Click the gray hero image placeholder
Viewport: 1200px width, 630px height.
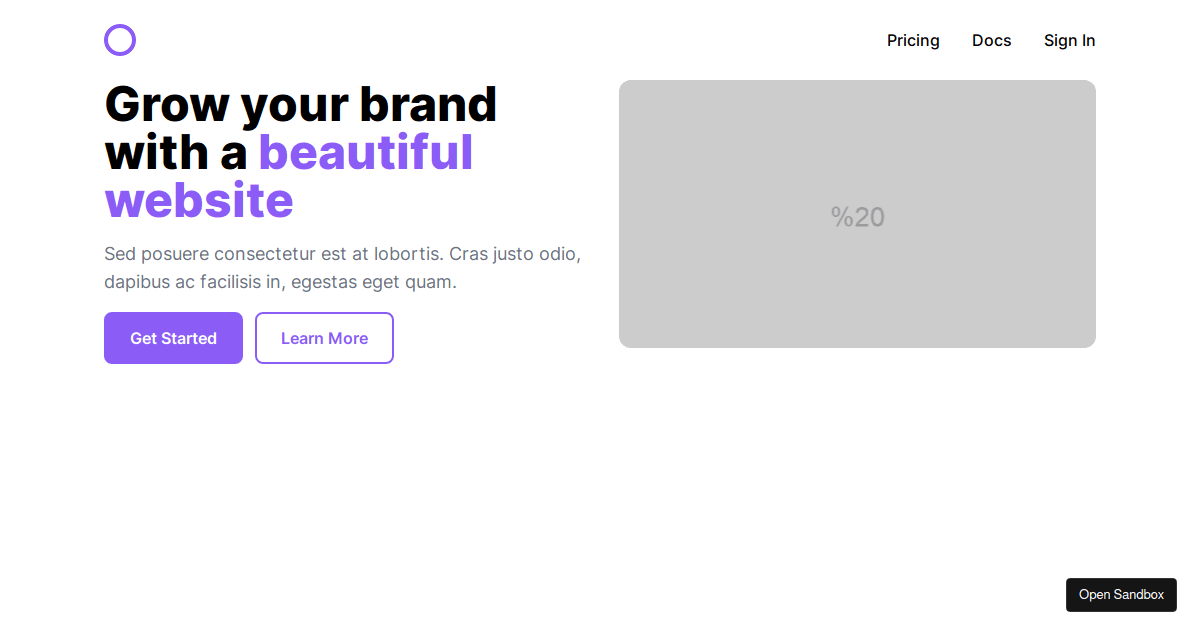(x=857, y=213)
